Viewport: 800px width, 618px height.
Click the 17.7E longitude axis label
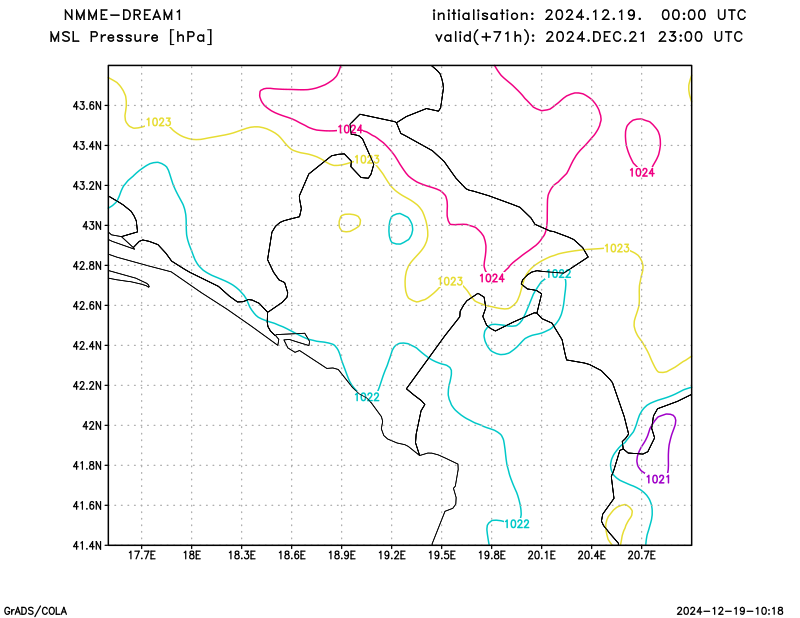(x=141, y=555)
